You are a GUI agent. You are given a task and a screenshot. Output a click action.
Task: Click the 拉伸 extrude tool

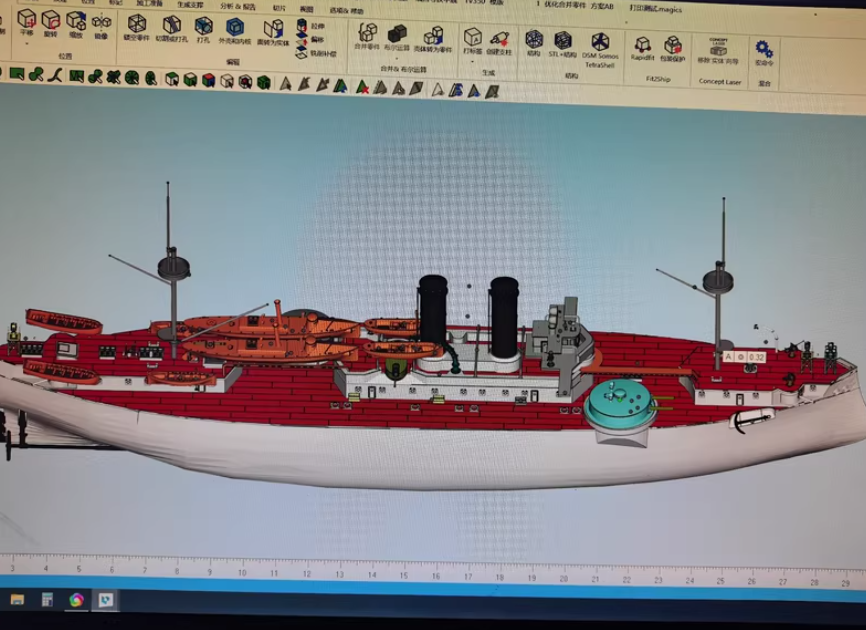click(x=310, y=25)
